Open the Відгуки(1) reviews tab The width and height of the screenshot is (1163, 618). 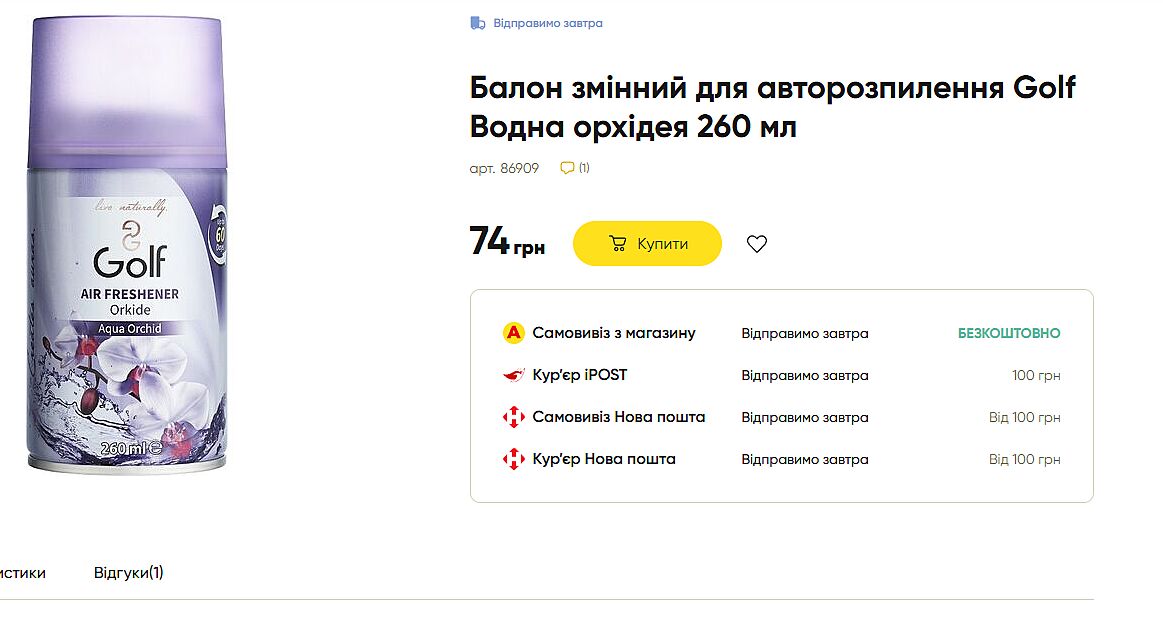pos(129,573)
